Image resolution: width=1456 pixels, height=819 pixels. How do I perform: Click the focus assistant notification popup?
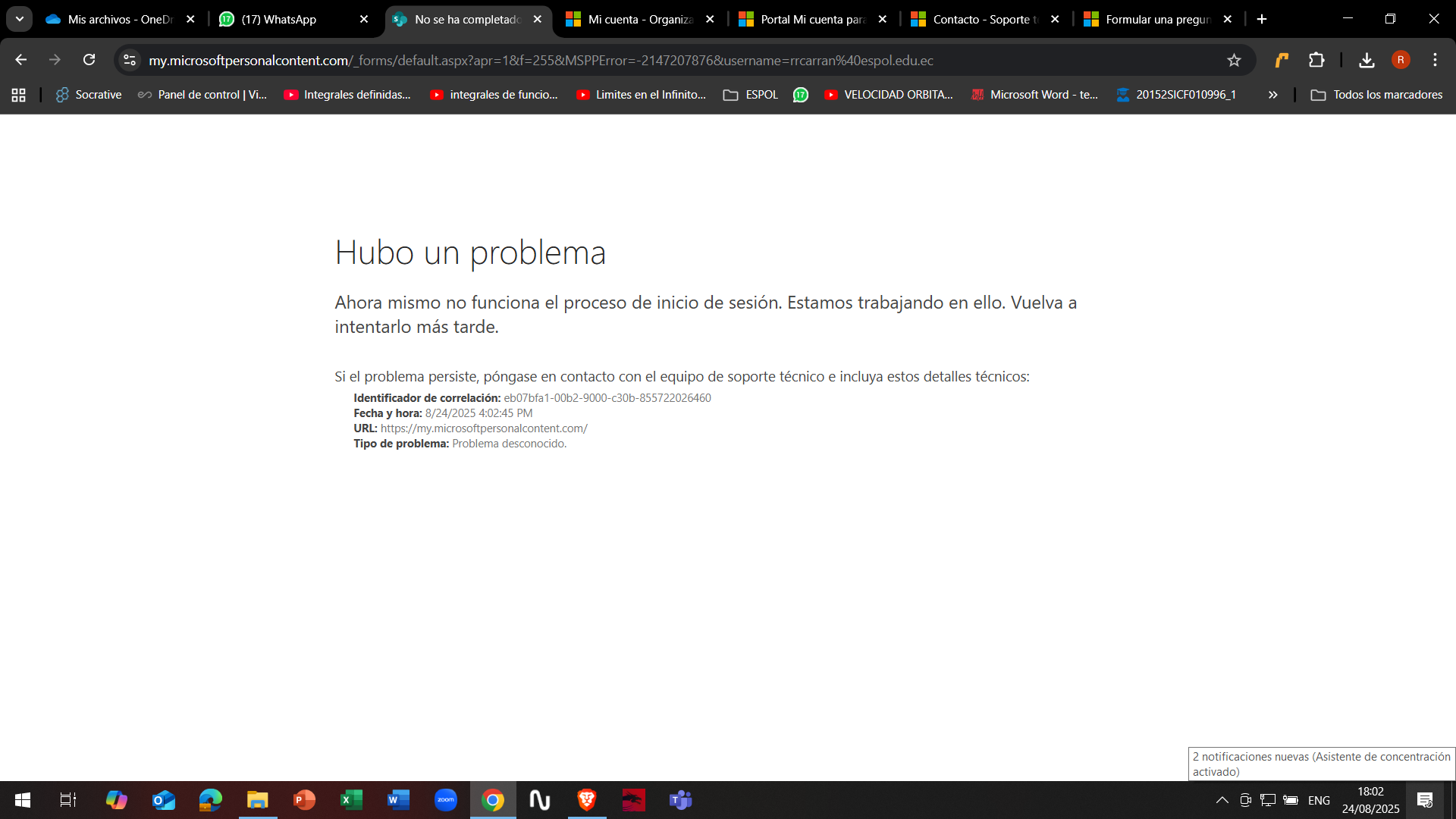pos(1321,764)
